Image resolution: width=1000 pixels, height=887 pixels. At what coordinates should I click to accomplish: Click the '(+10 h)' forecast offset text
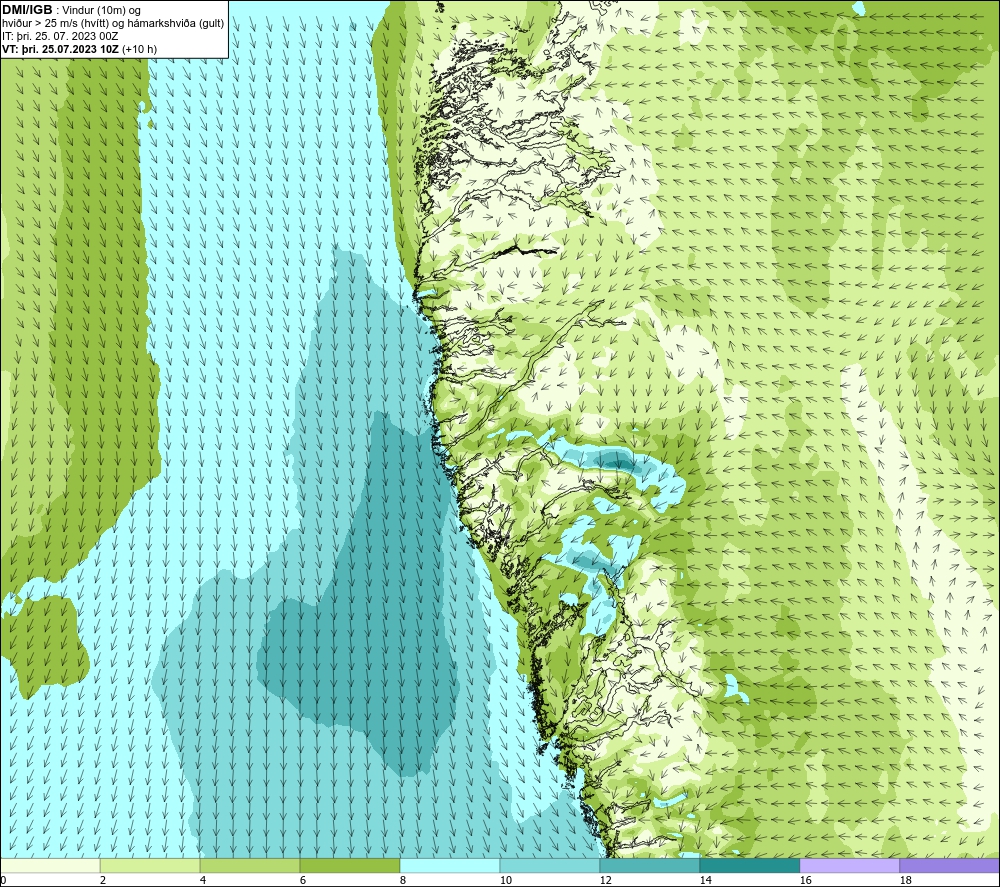[x=139, y=49]
